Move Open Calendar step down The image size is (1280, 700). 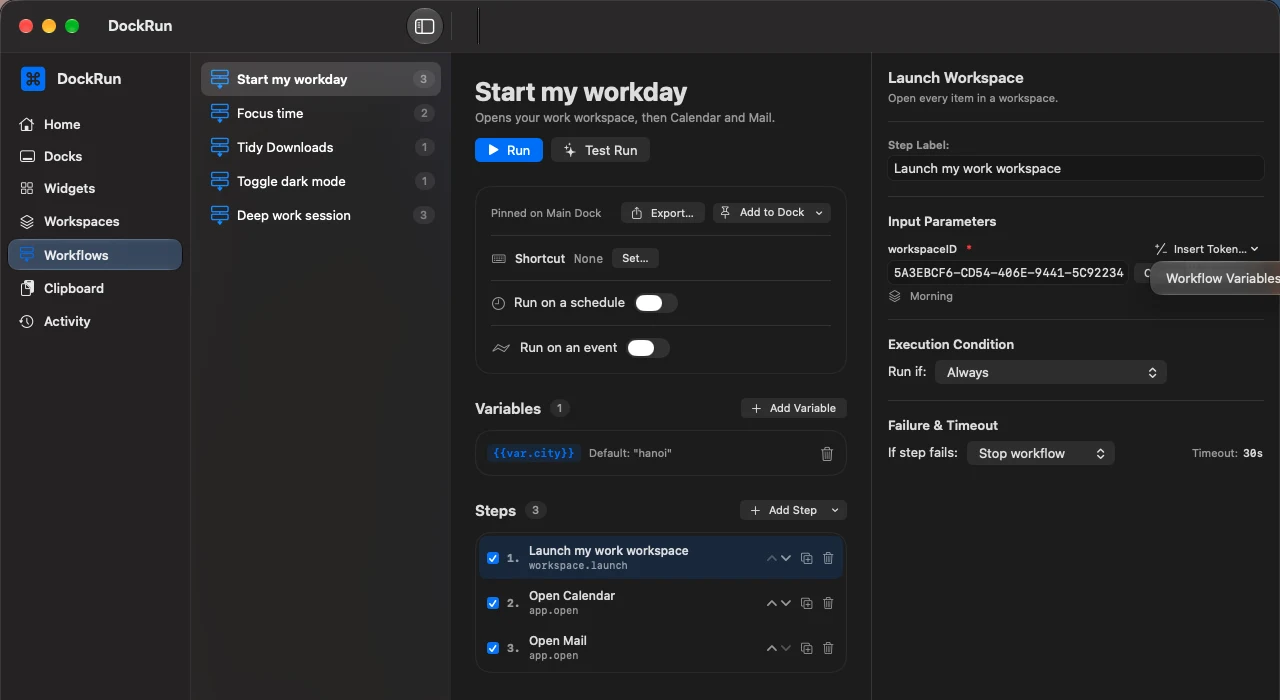coord(786,603)
